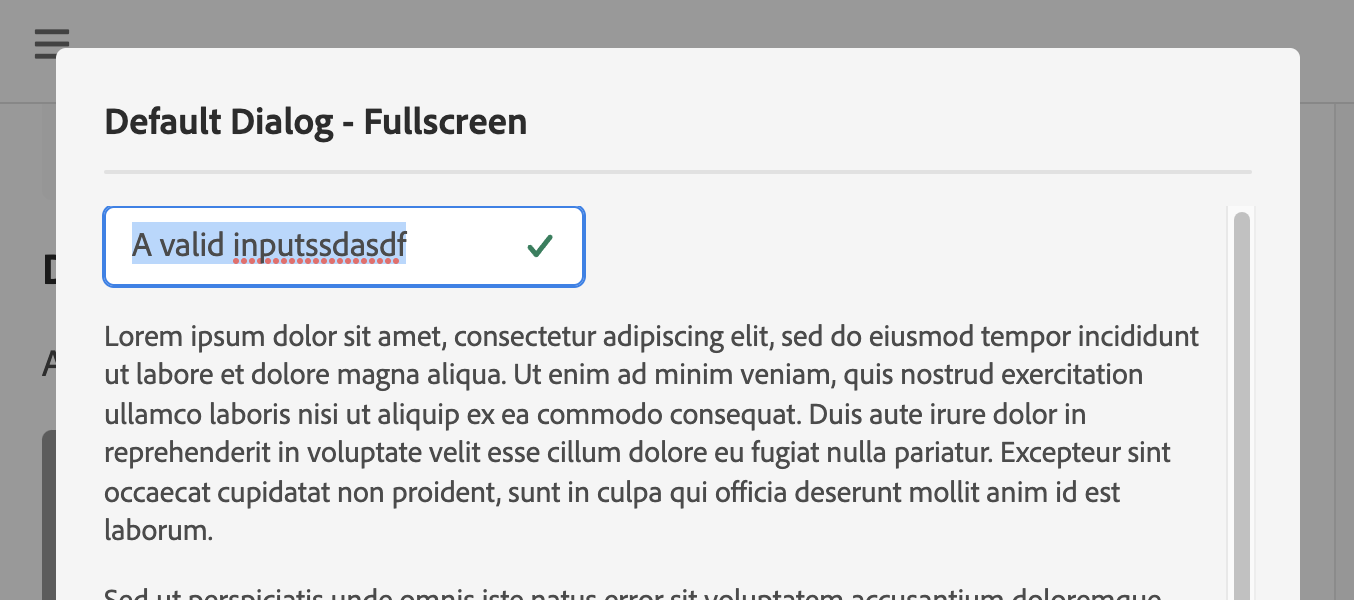This screenshot has width=1354, height=600.
Task: Open the hamburger navigation menu
Action: [x=51, y=43]
